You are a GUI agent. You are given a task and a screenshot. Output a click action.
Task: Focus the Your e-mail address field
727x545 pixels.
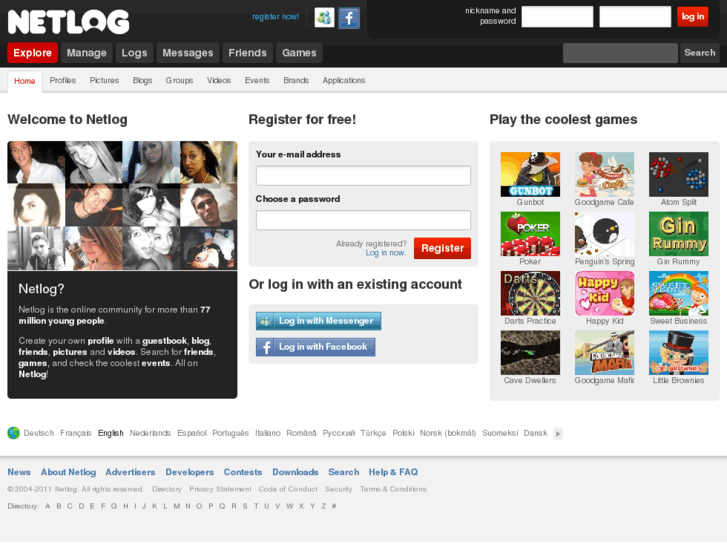[364, 176]
